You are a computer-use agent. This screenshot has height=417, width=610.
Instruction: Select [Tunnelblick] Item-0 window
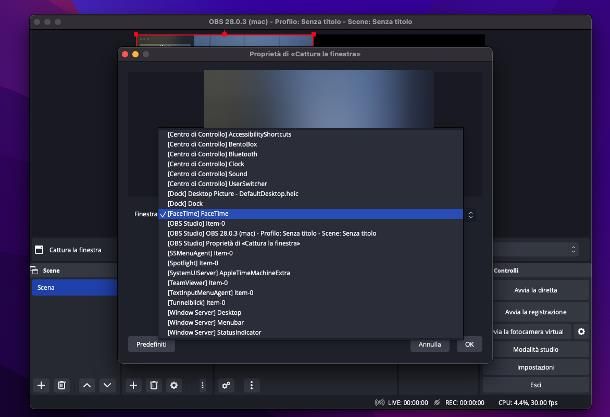(310, 303)
